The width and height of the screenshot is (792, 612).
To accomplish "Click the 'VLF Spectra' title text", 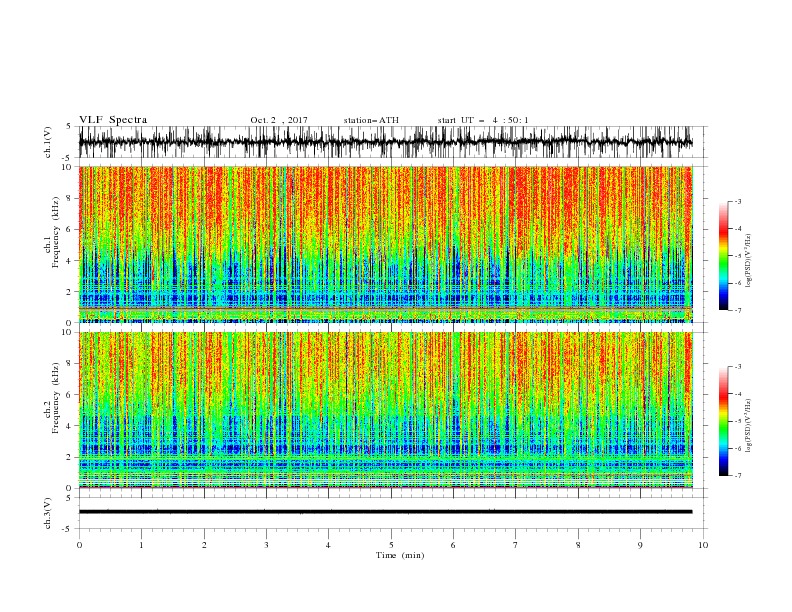I will click(113, 120).
